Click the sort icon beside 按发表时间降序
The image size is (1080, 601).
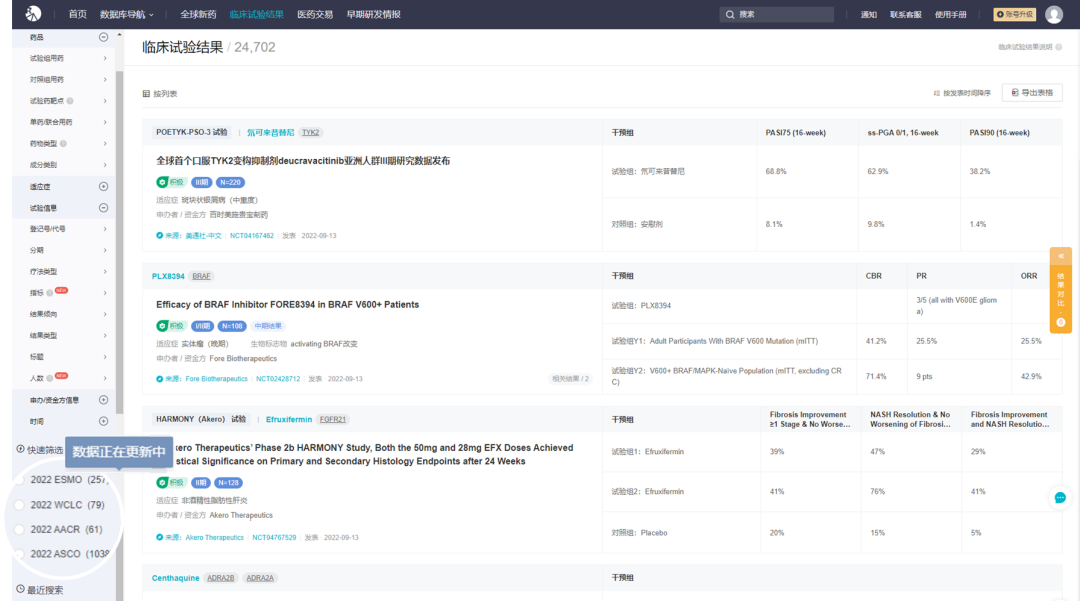[x=937, y=93]
